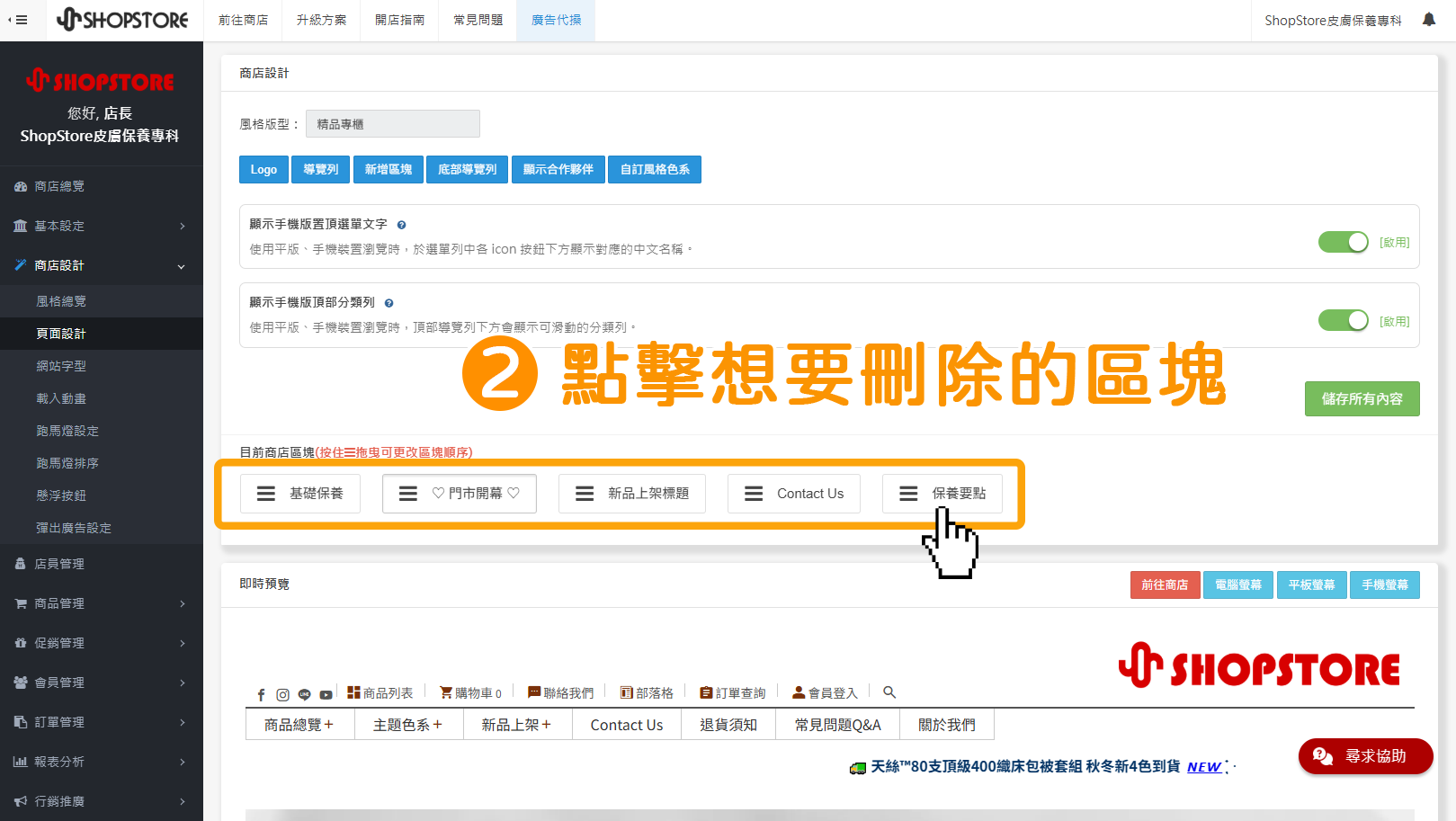Image resolution: width=1456 pixels, height=821 pixels.
Task: Click drag handle icon of 新品上架標題 block
Action: (x=585, y=494)
